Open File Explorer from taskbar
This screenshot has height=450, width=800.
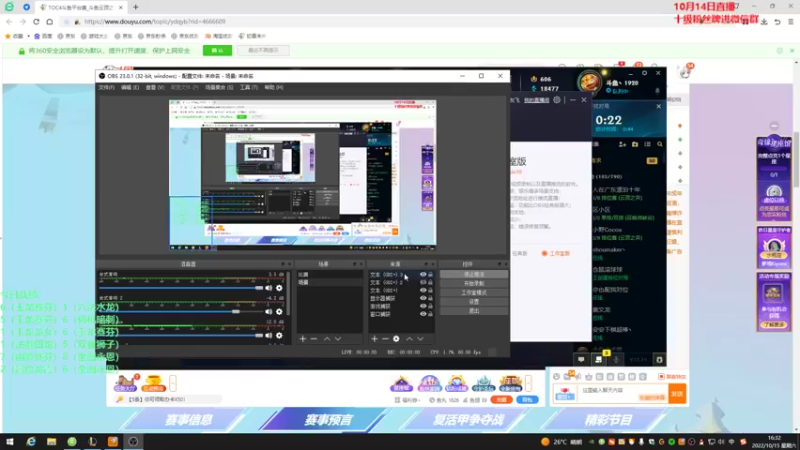51,442
